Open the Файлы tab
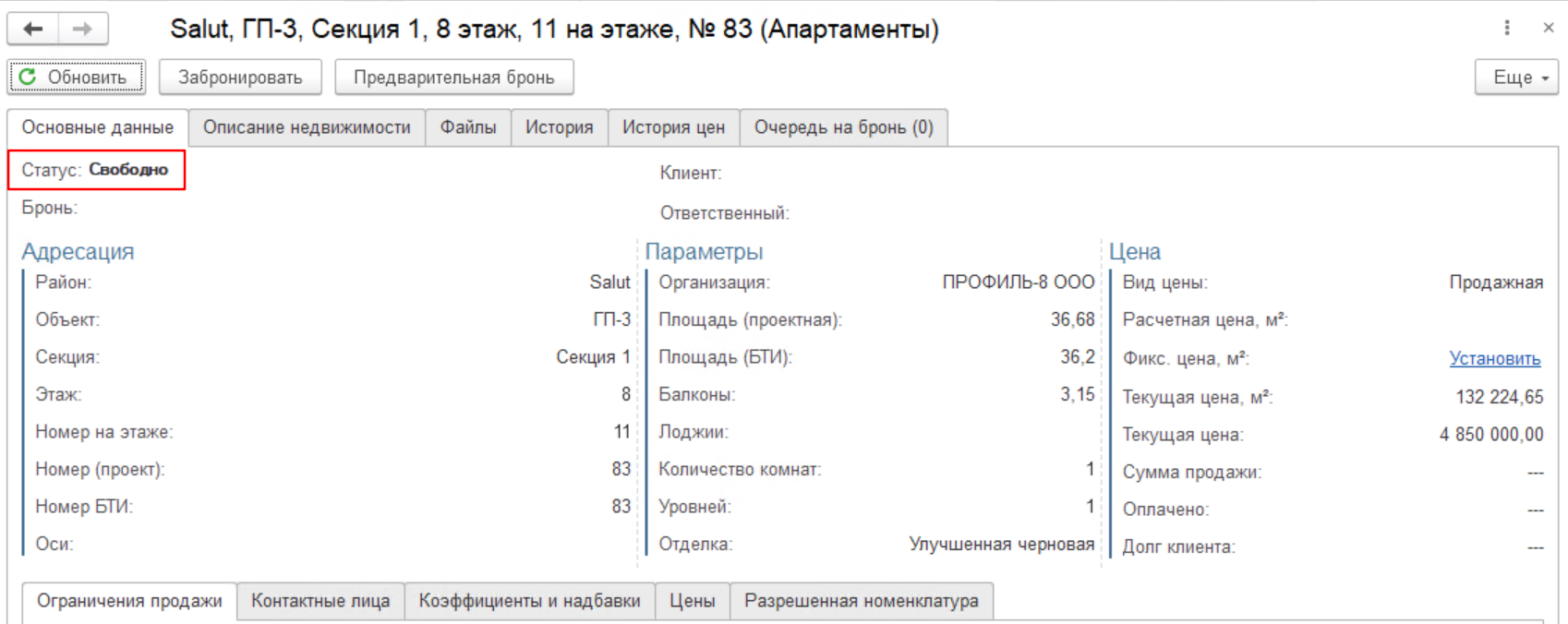This screenshot has width=1568, height=624. [468, 127]
